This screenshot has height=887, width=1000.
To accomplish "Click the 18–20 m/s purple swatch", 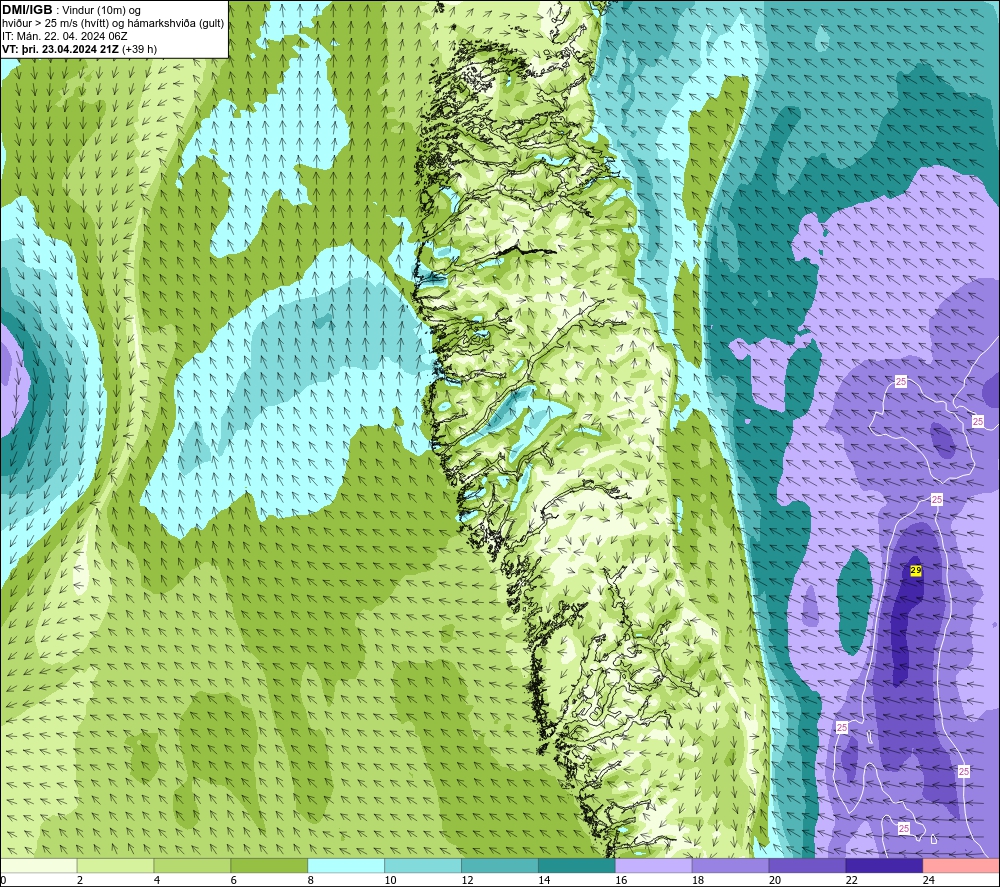I will pos(730,866).
